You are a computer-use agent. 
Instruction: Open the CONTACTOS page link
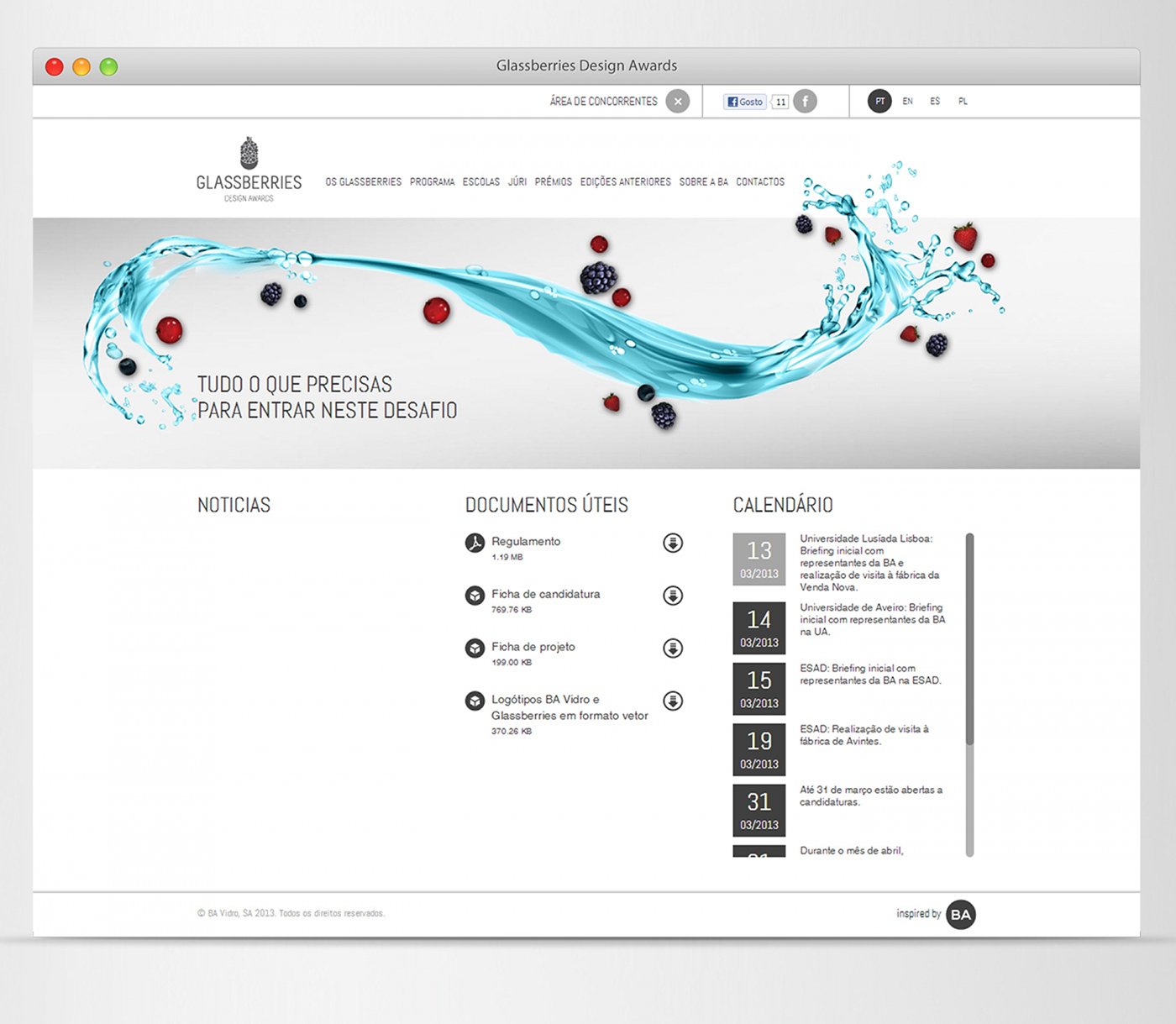[x=760, y=181]
